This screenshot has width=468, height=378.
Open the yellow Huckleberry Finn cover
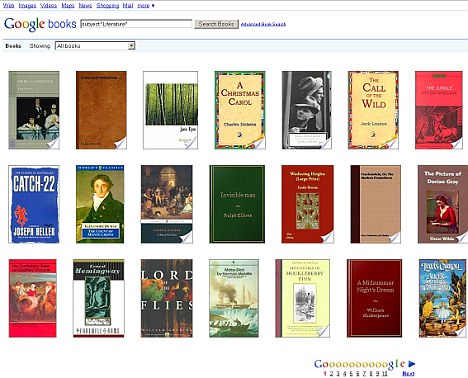tap(302, 298)
